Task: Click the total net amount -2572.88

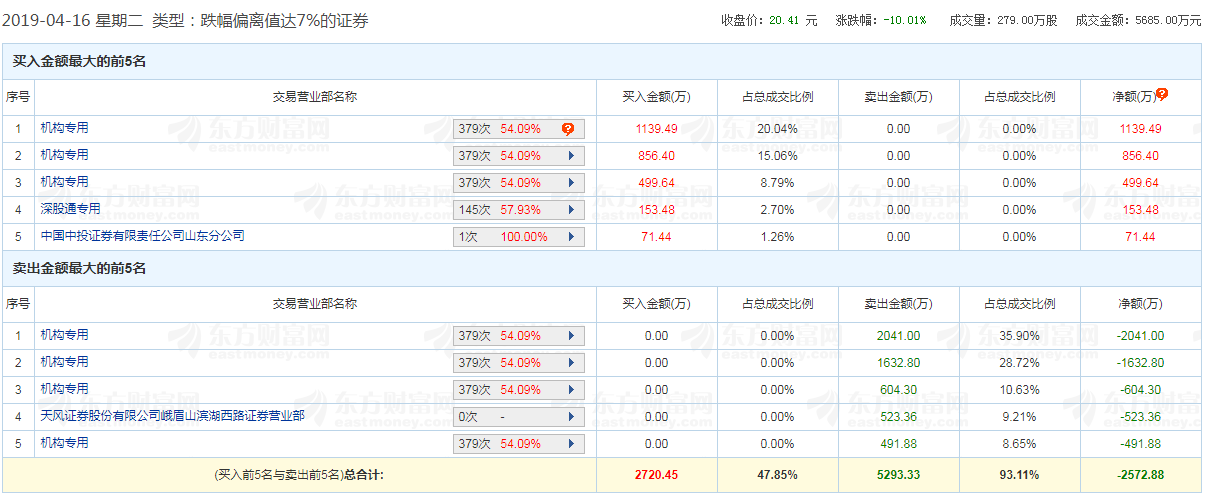Action: pyautogui.click(x=1141, y=475)
